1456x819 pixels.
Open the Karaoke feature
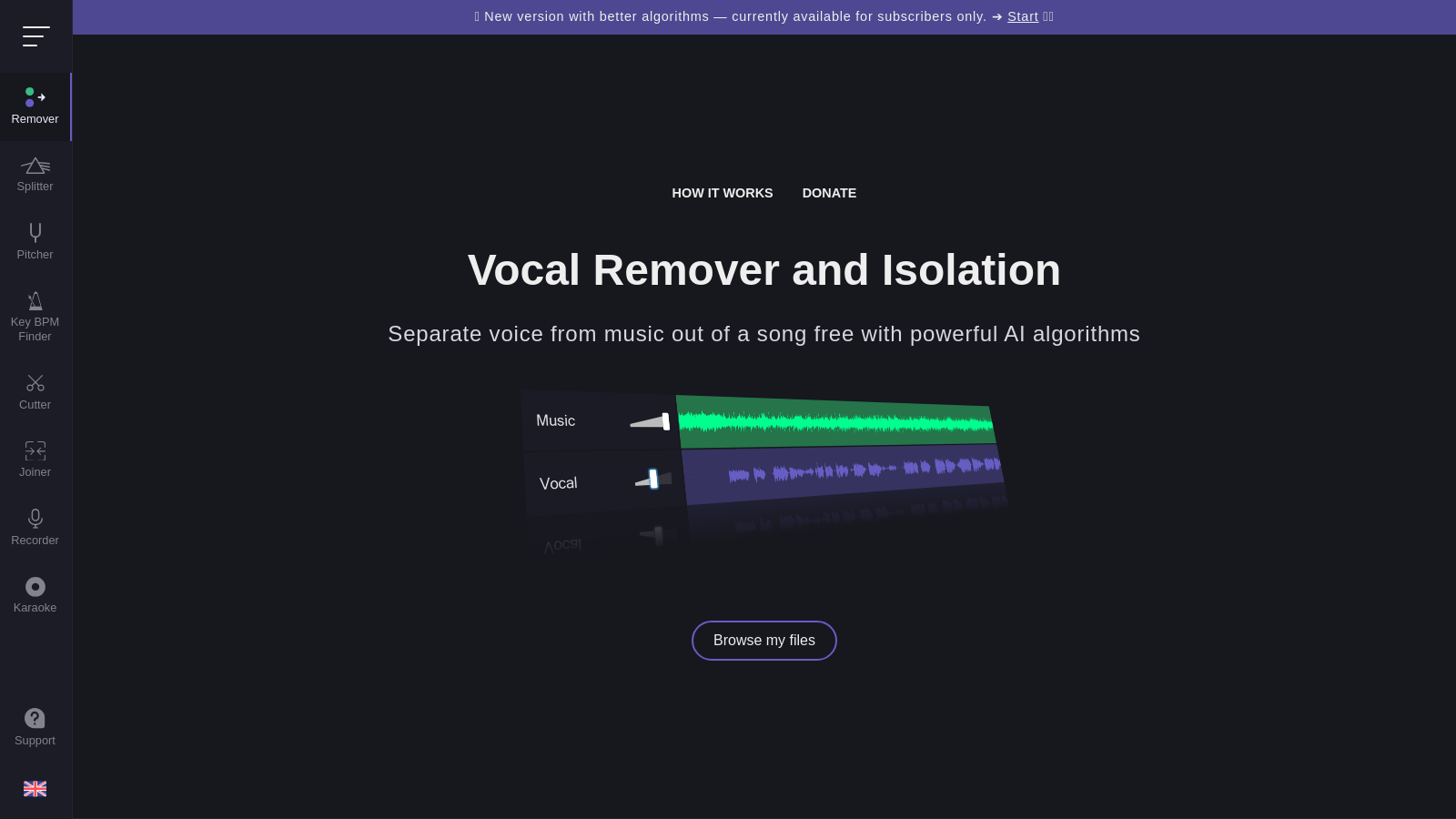click(x=35, y=594)
